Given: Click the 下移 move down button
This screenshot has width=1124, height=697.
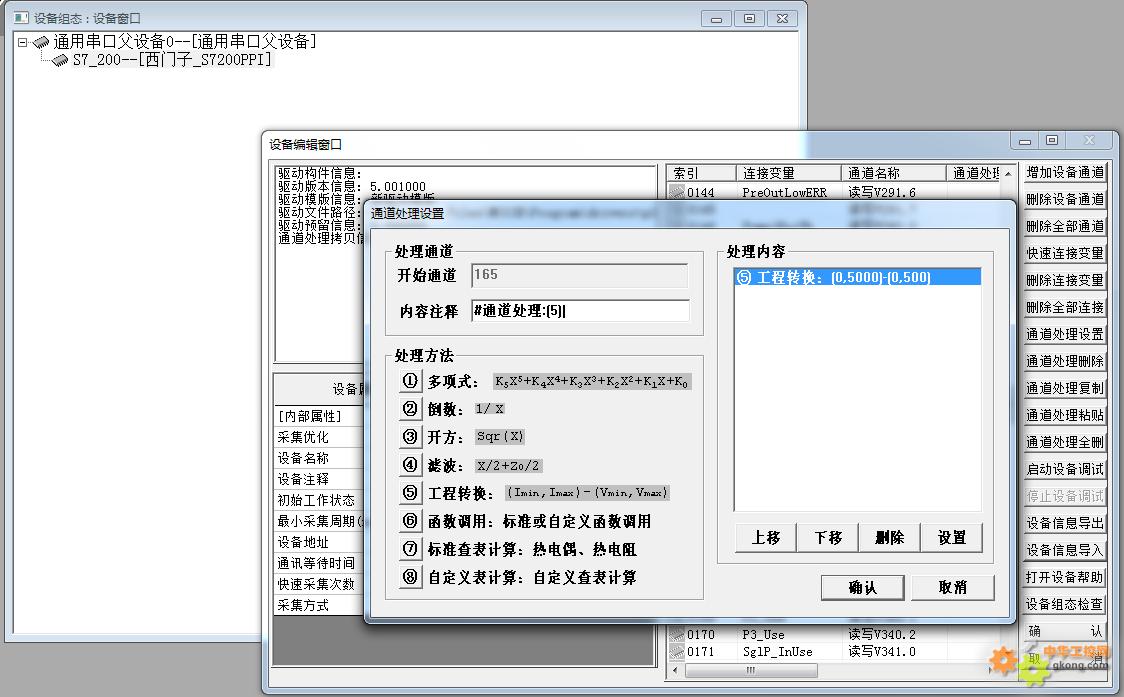Looking at the screenshot, I should coord(828,537).
